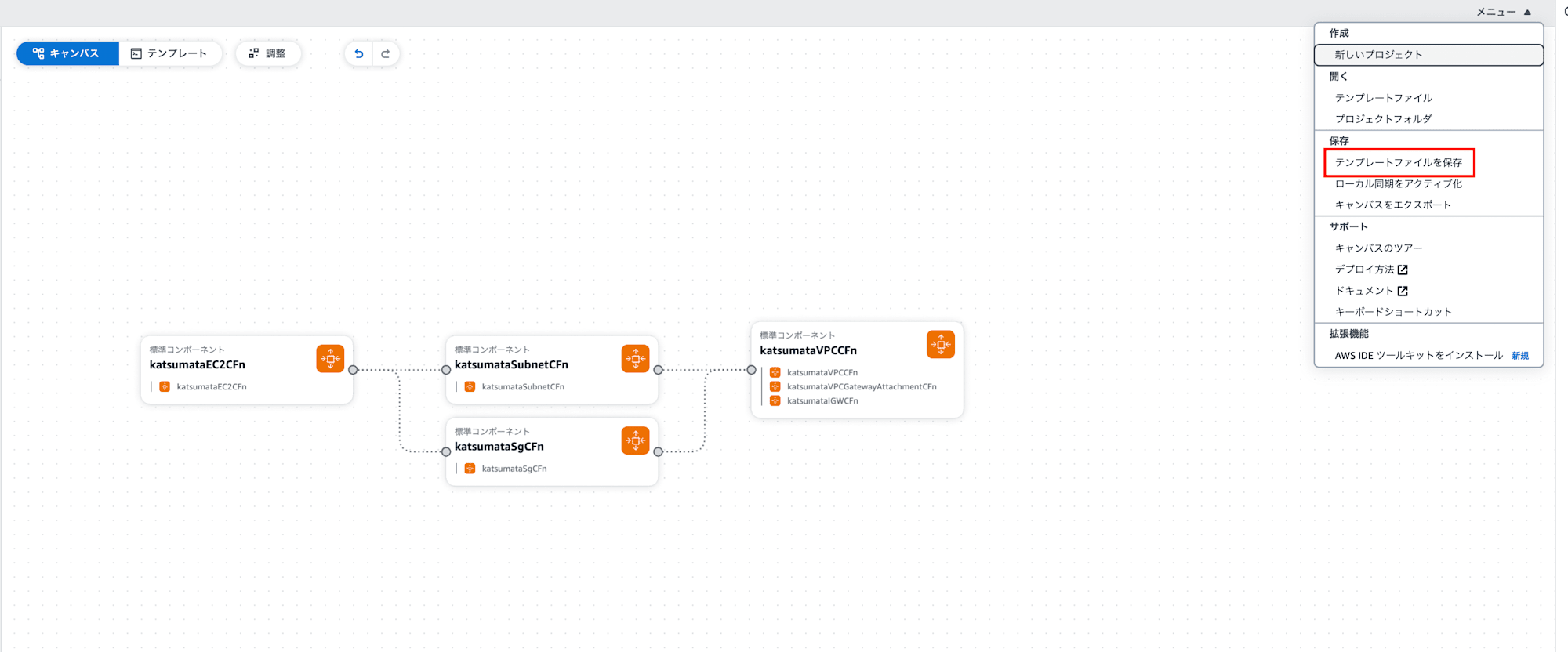The width and height of the screenshot is (1568, 652).
Task: Click the katsumataEC2CFn resource label under its title
Action: click(x=212, y=386)
